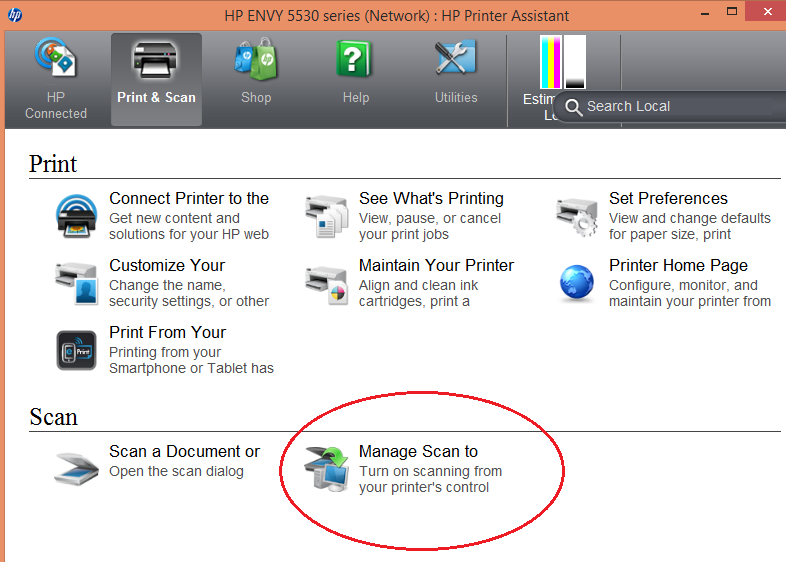Maximize the HP Printer Assistant window
The image size is (786, 562).
[732, 12]
